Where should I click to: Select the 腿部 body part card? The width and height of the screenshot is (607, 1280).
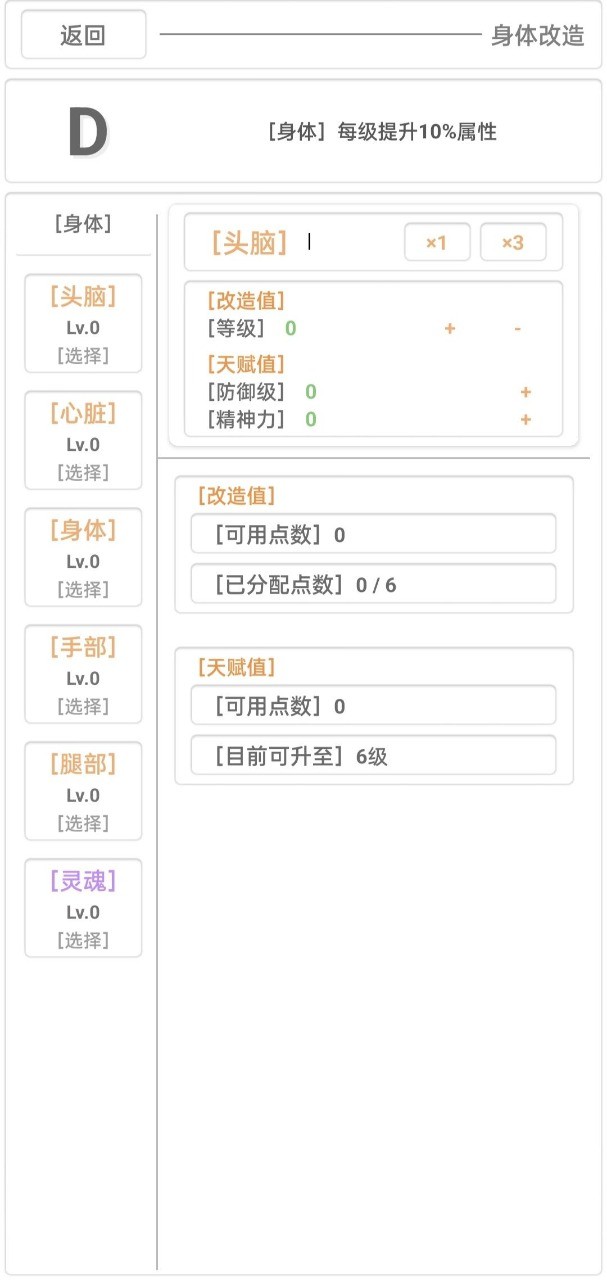tap(83, 791)
